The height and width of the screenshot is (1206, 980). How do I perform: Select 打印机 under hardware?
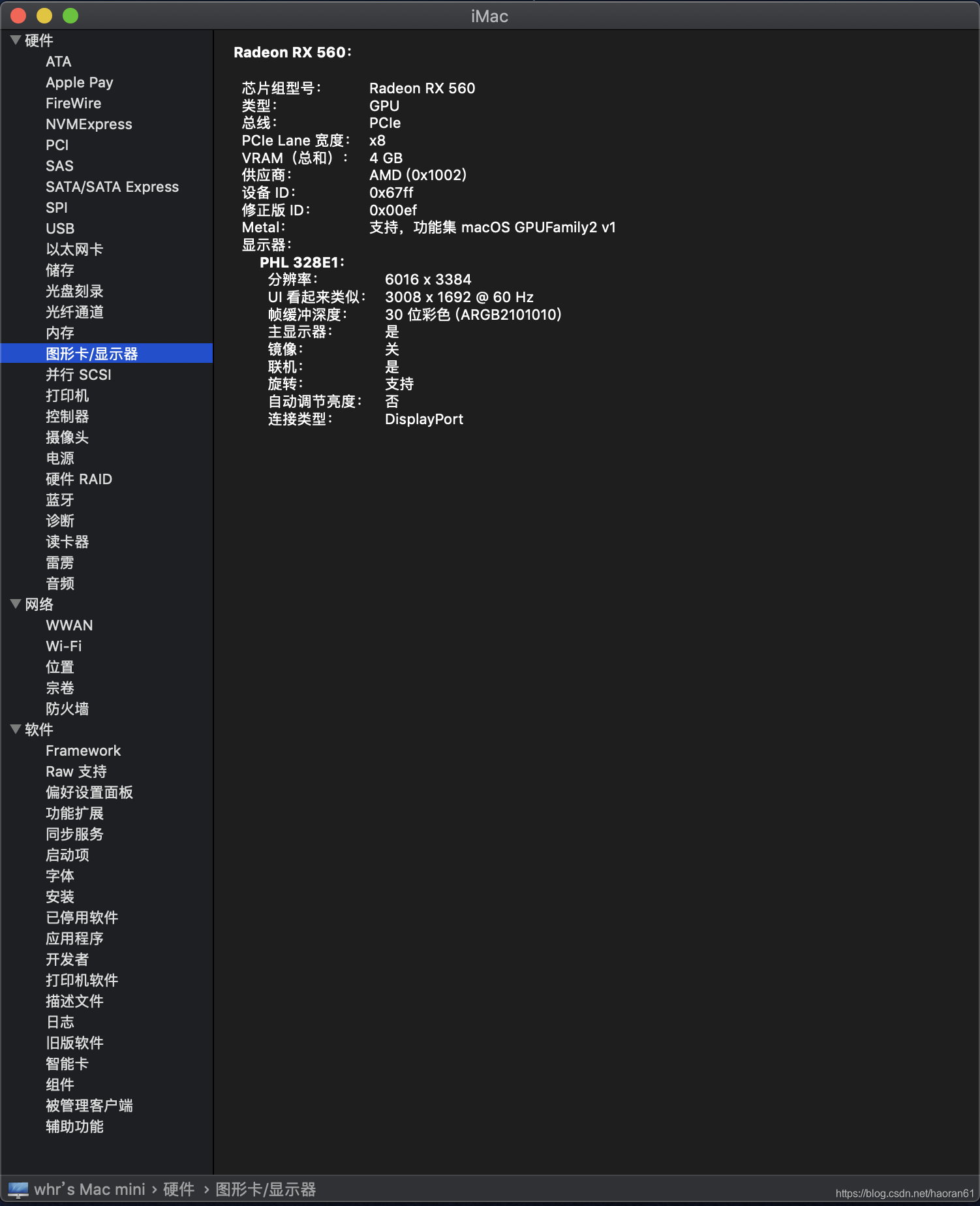pos(67,395)
